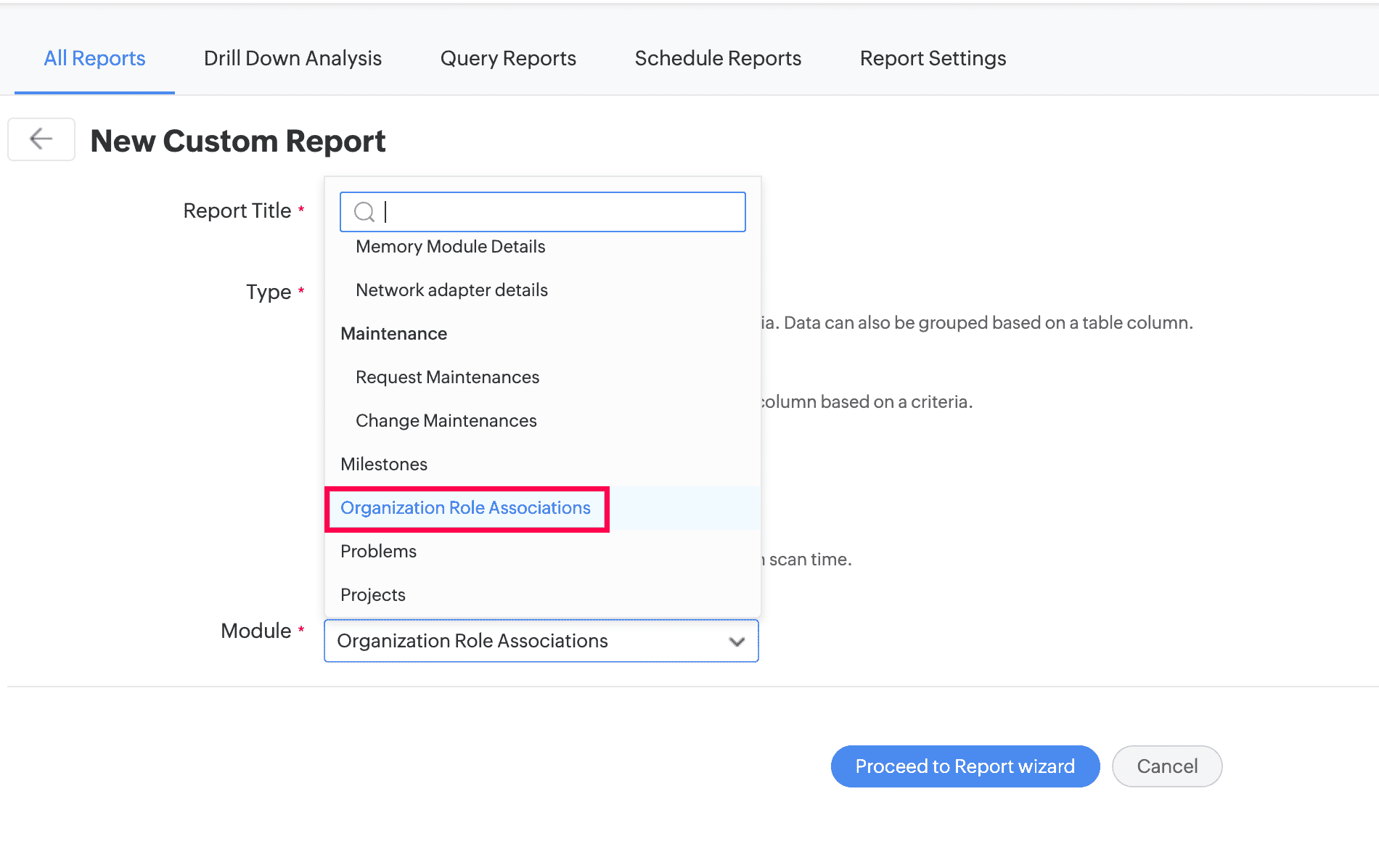Switch to the Drill Down Analysis tab
Screen dimensions: 1379x868
click(292, 58)
